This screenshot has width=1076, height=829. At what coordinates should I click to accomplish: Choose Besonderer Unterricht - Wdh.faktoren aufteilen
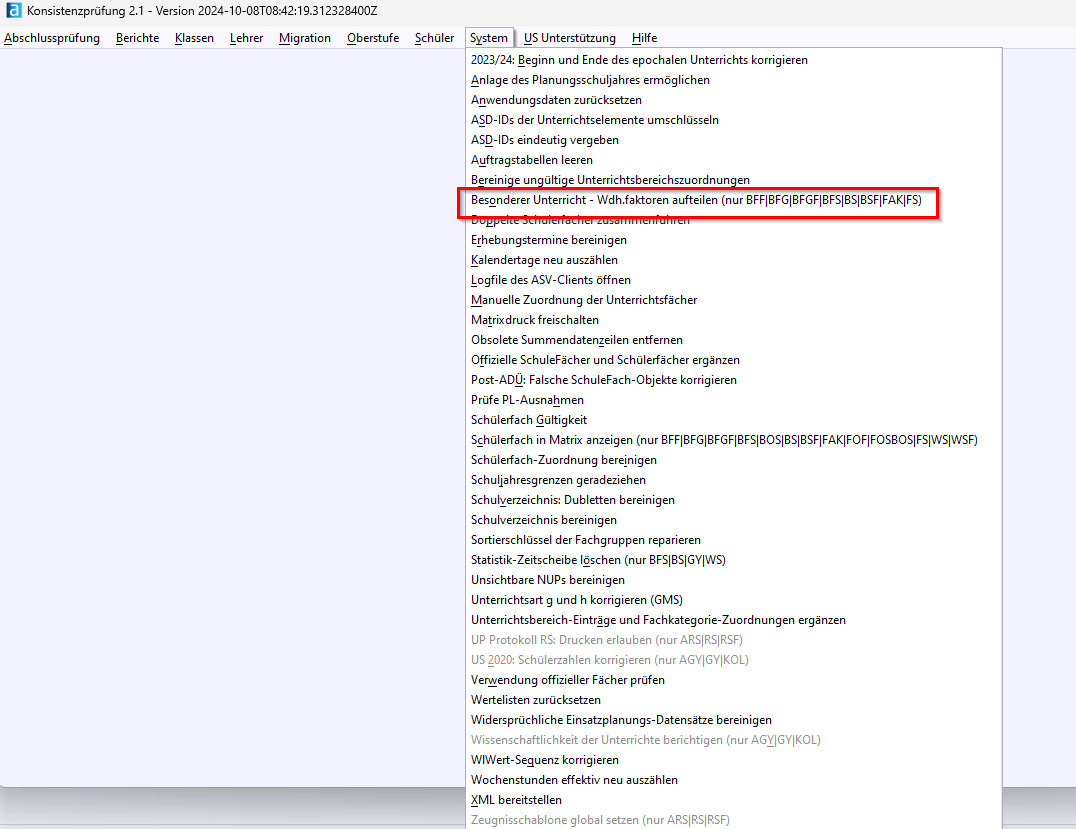pyautogui.click(x=734, y=200)
